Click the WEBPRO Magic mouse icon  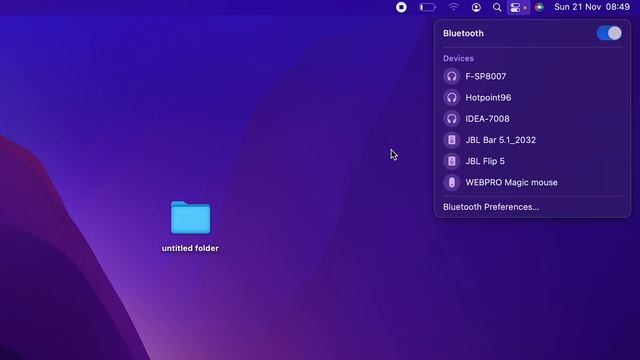coord(451,182)
